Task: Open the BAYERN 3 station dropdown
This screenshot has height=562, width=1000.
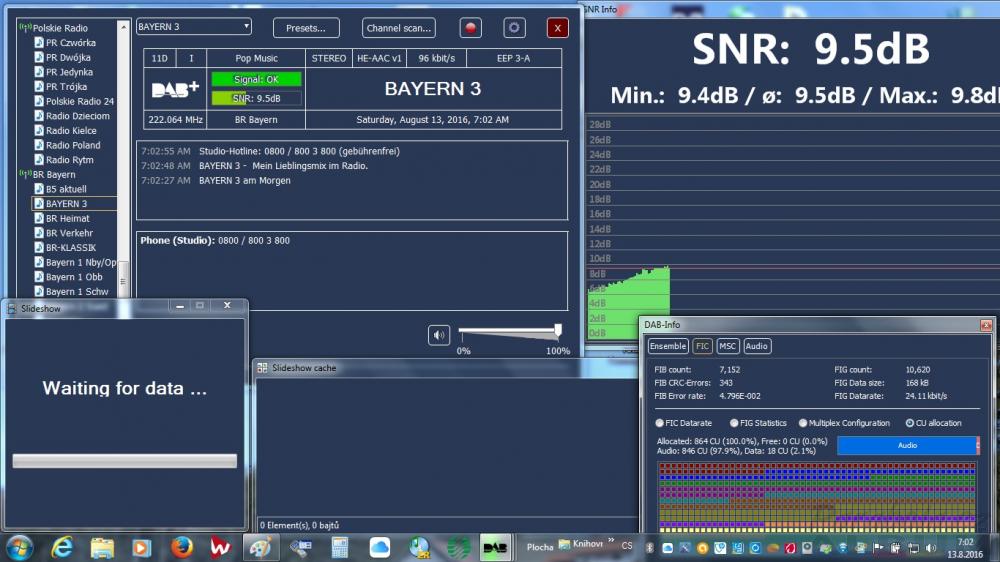Action: click(x=194, y=27)
